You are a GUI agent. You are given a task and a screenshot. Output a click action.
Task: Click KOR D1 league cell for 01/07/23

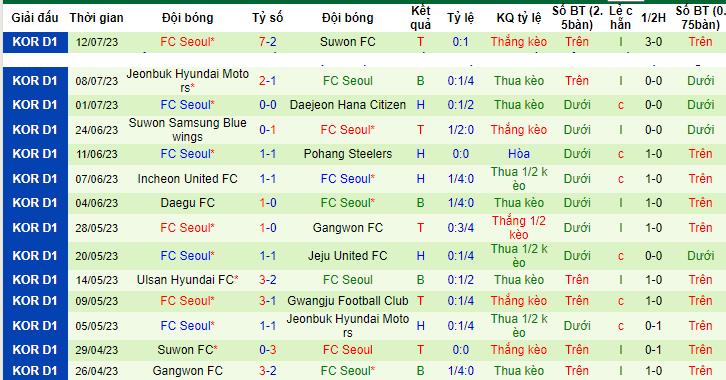(x=35, y=105)
